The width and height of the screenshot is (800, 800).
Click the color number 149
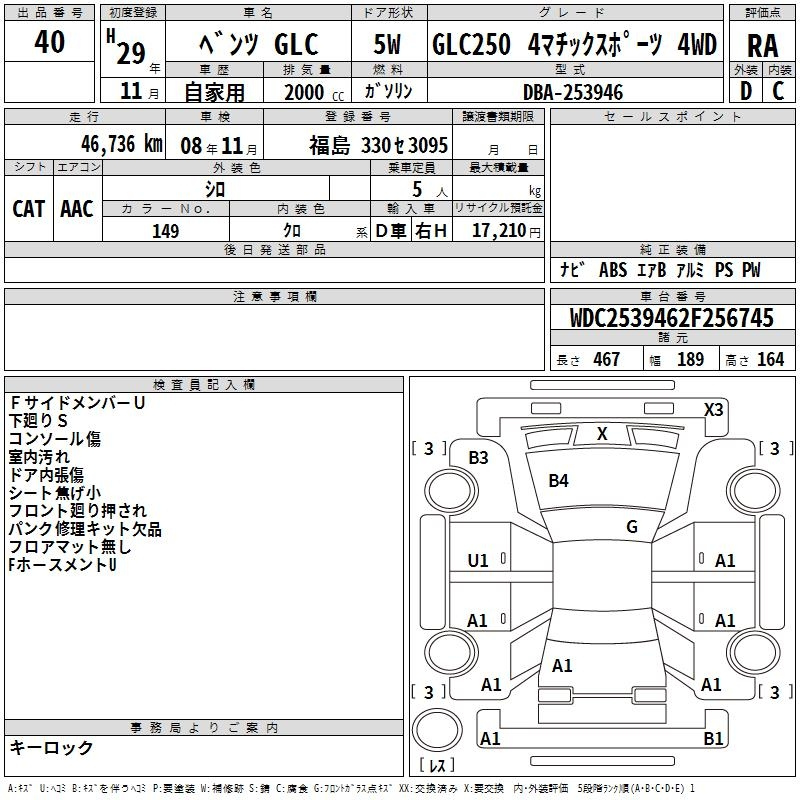165,231
